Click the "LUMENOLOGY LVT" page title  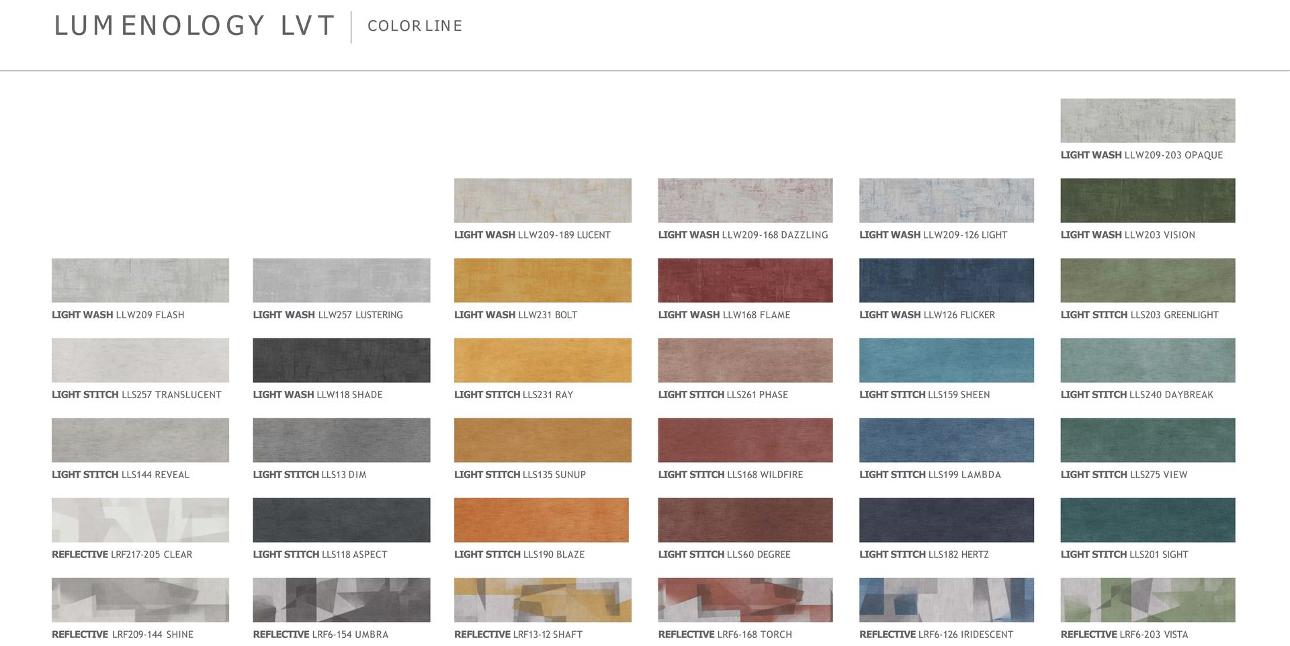[x=195, y=26]
